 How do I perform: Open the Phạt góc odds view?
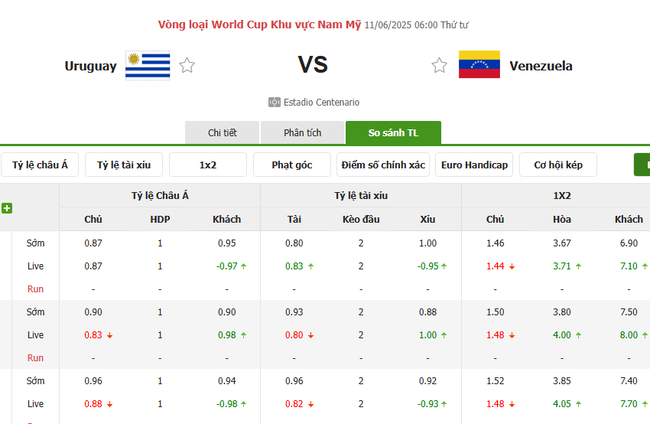coord(292,165)
